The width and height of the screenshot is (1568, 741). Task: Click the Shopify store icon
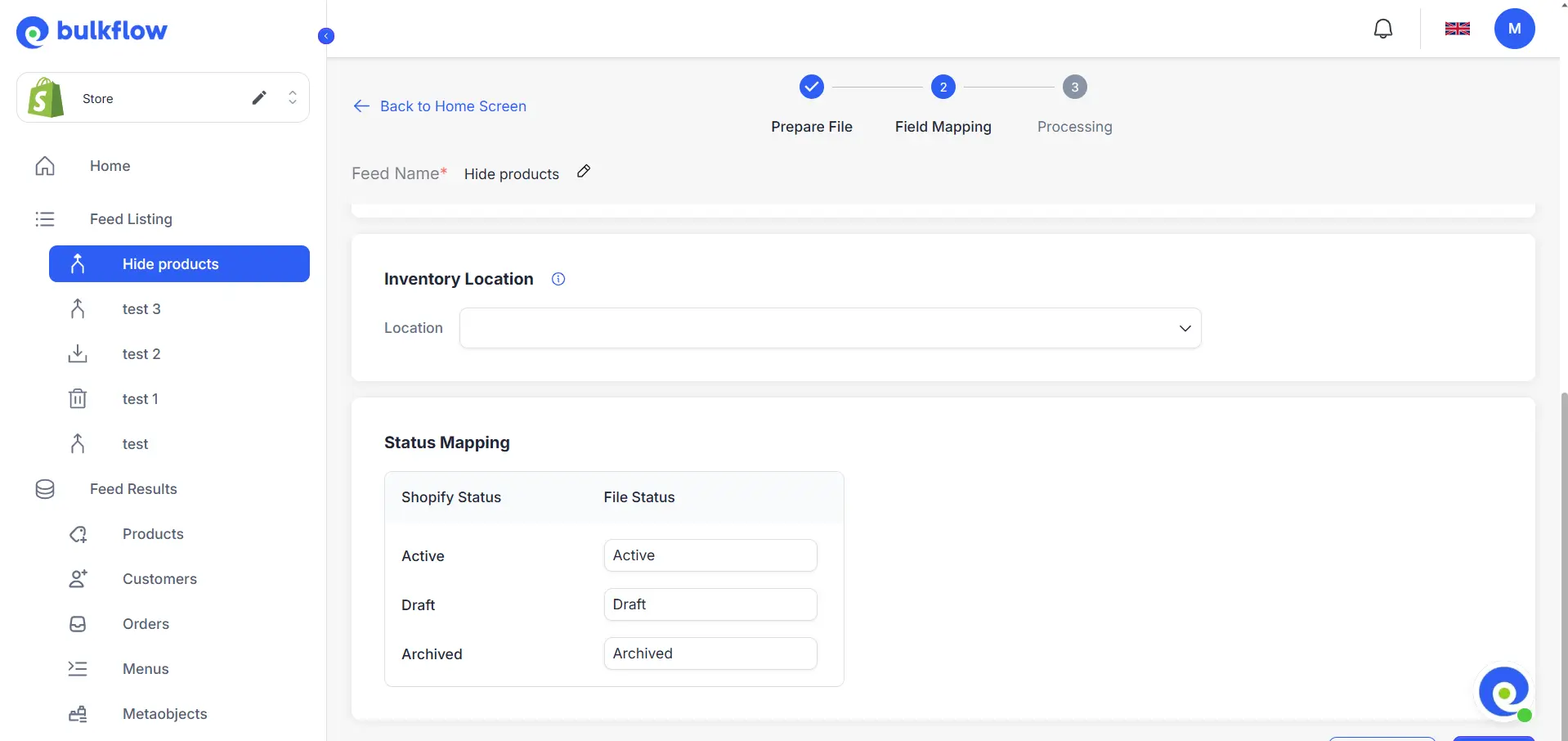coord(44,97)
